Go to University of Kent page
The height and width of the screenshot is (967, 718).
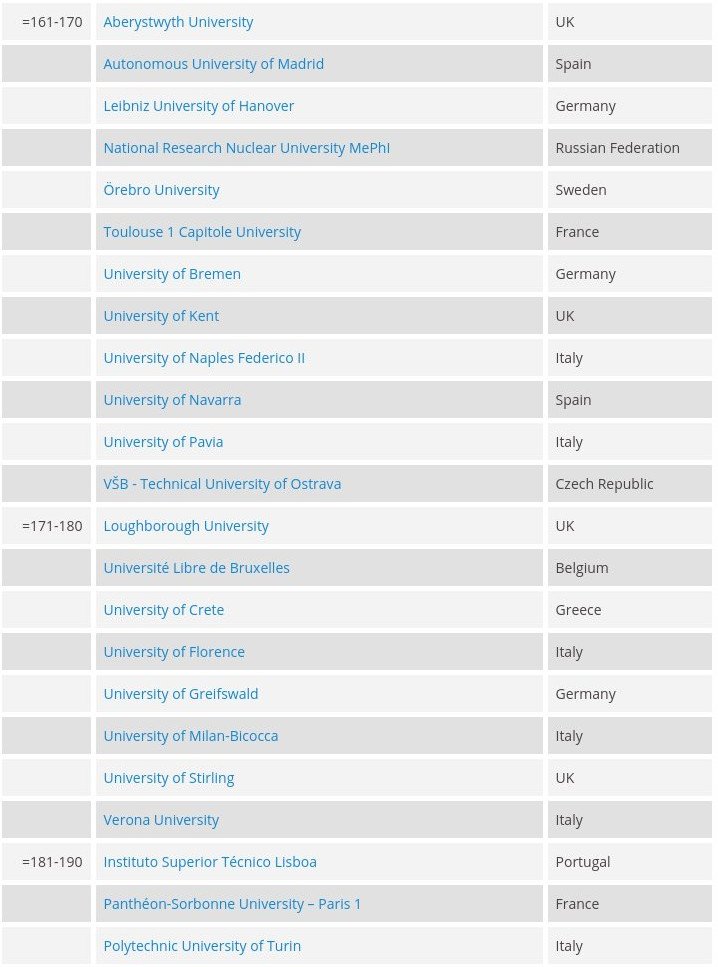point(161,316)
